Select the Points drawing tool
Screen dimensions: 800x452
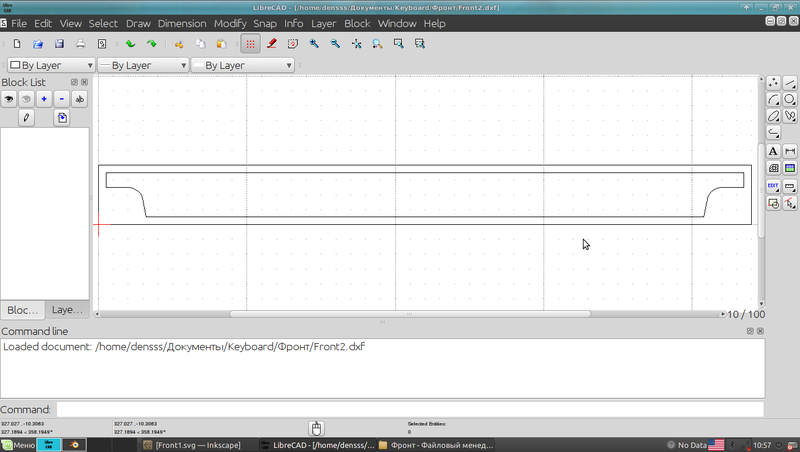click(773, 83)
